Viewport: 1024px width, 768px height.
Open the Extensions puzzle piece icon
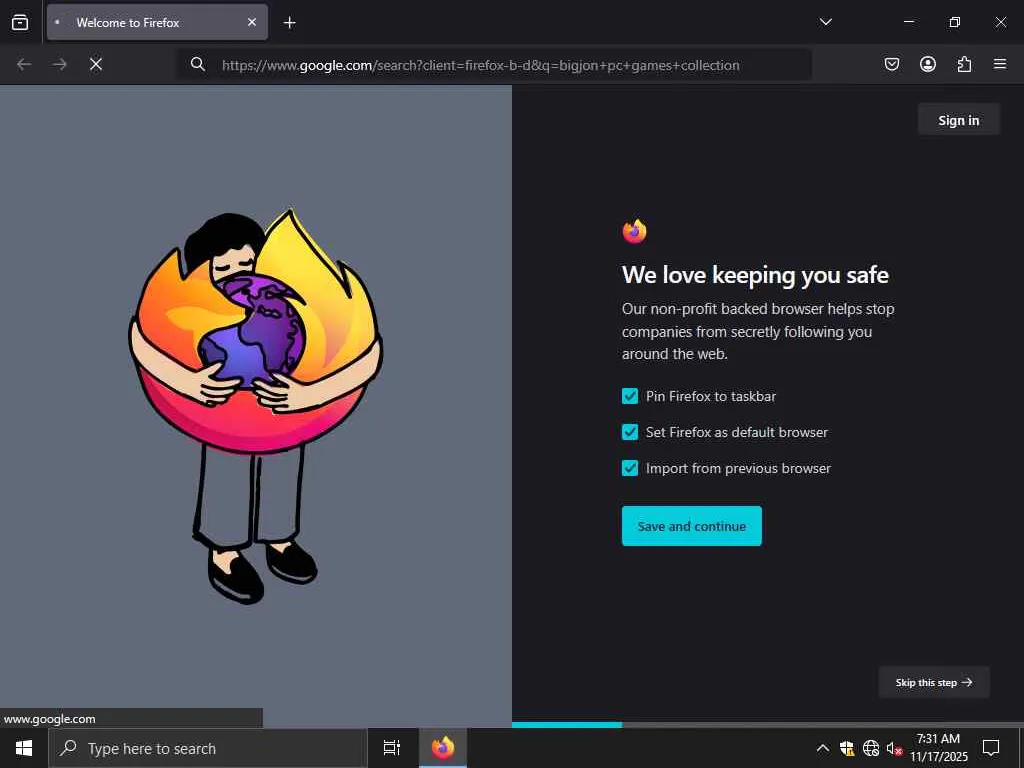(x=964, y=64)
